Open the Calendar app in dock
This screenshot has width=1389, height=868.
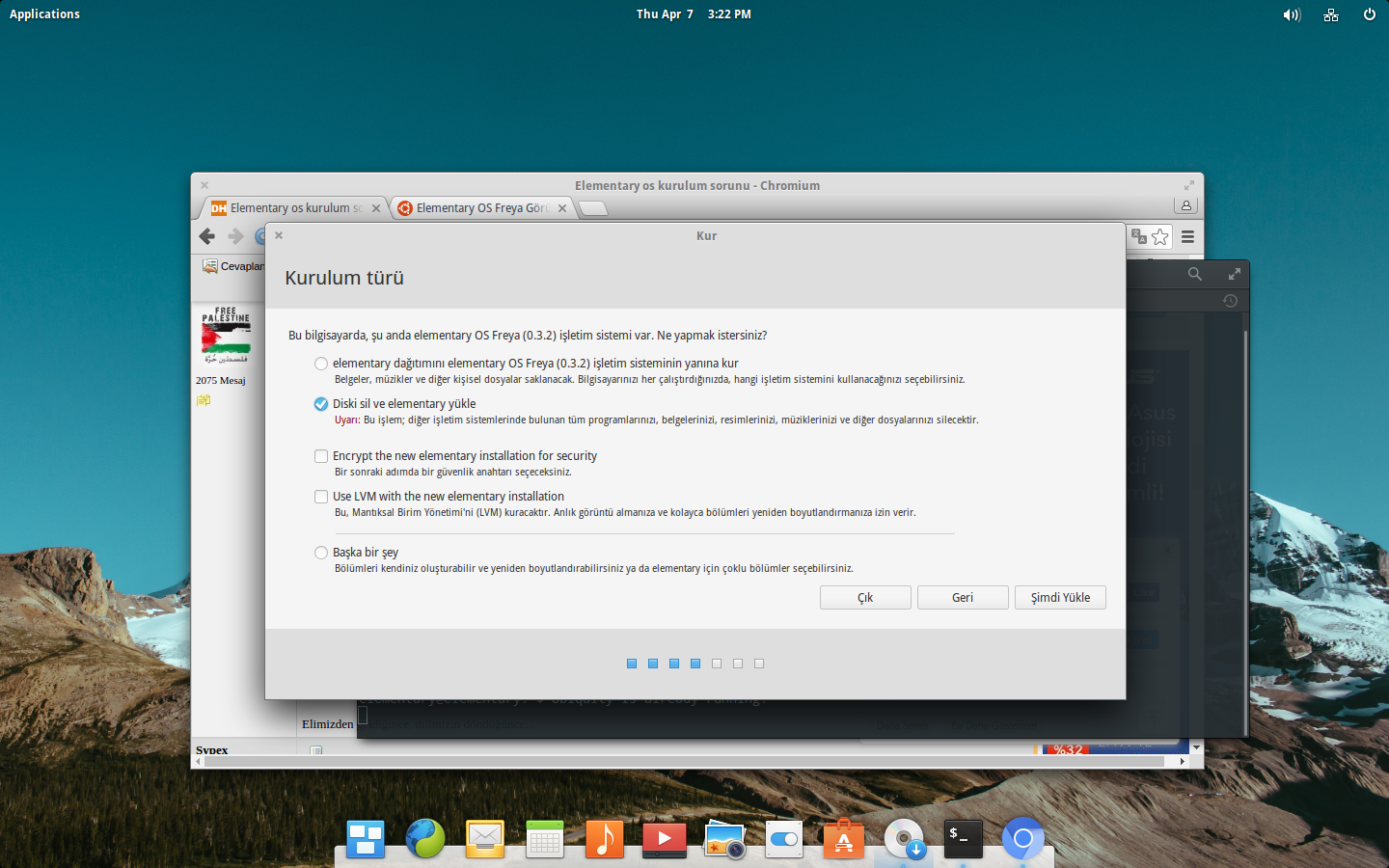(x=545, y=839)
